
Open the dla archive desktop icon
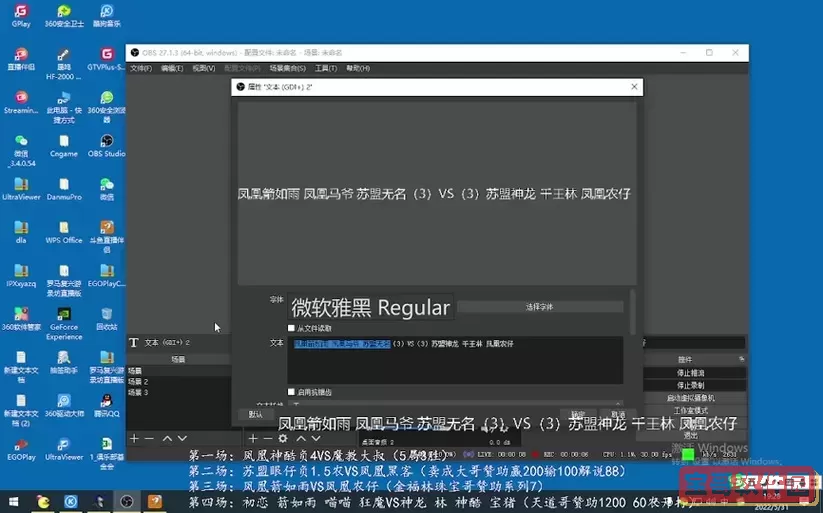(x=21, y=232)
